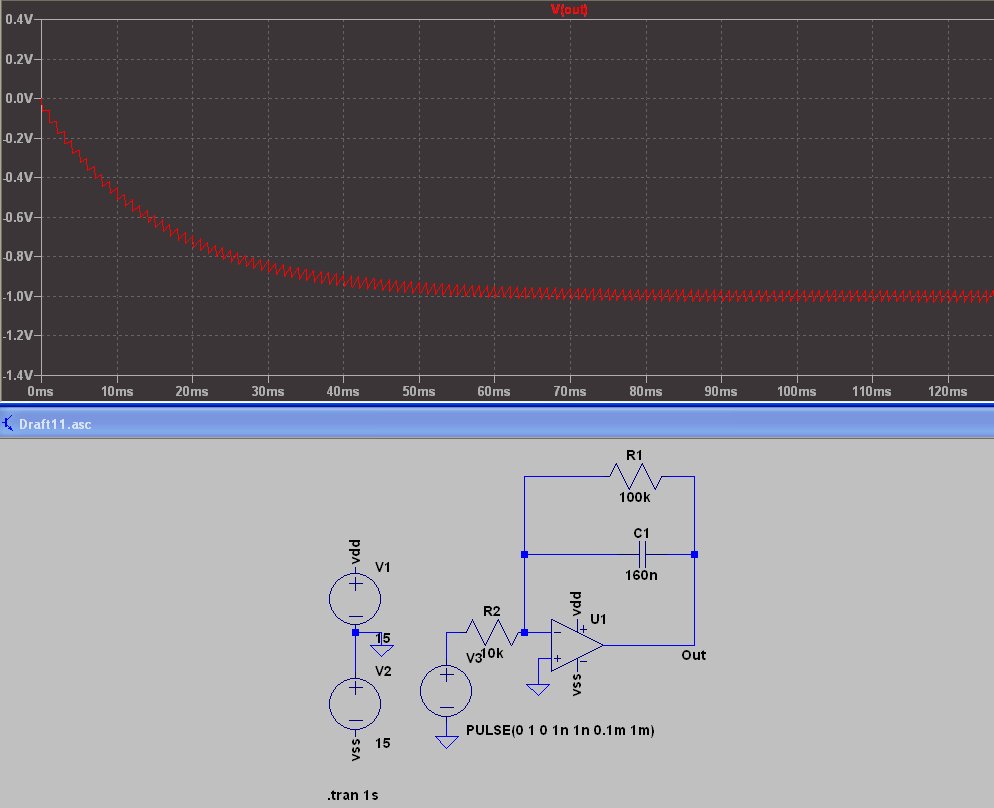Click the U1 reference label

coord(598,619)
